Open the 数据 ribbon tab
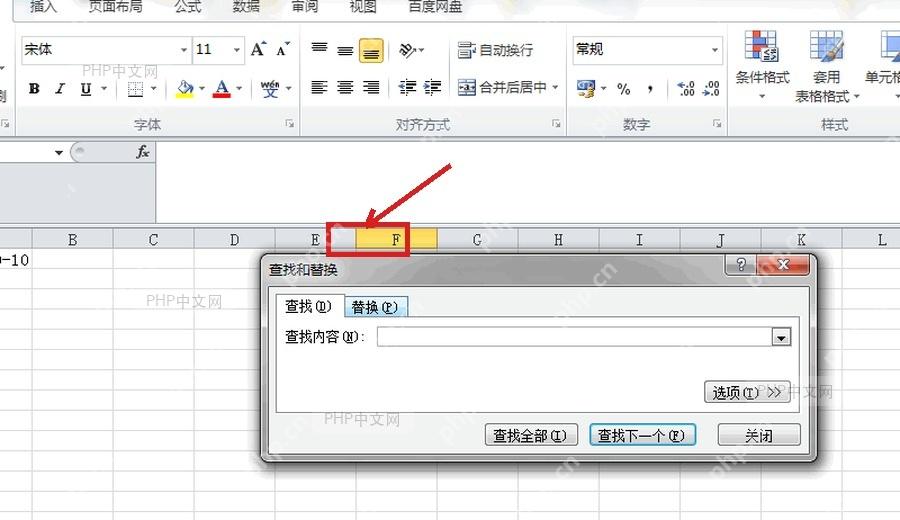 point(246,6)
